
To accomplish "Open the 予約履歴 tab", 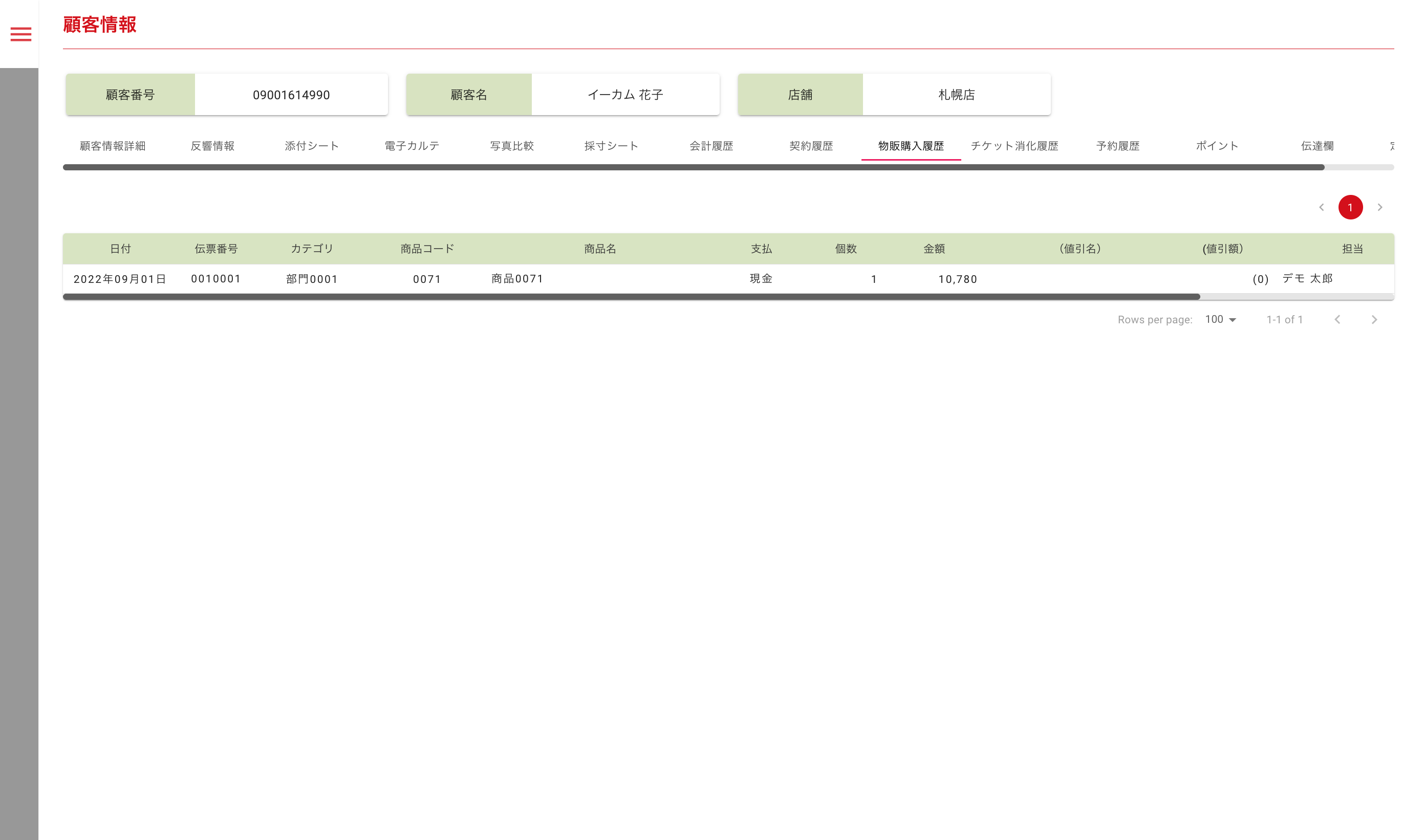I will (1117, 146).
